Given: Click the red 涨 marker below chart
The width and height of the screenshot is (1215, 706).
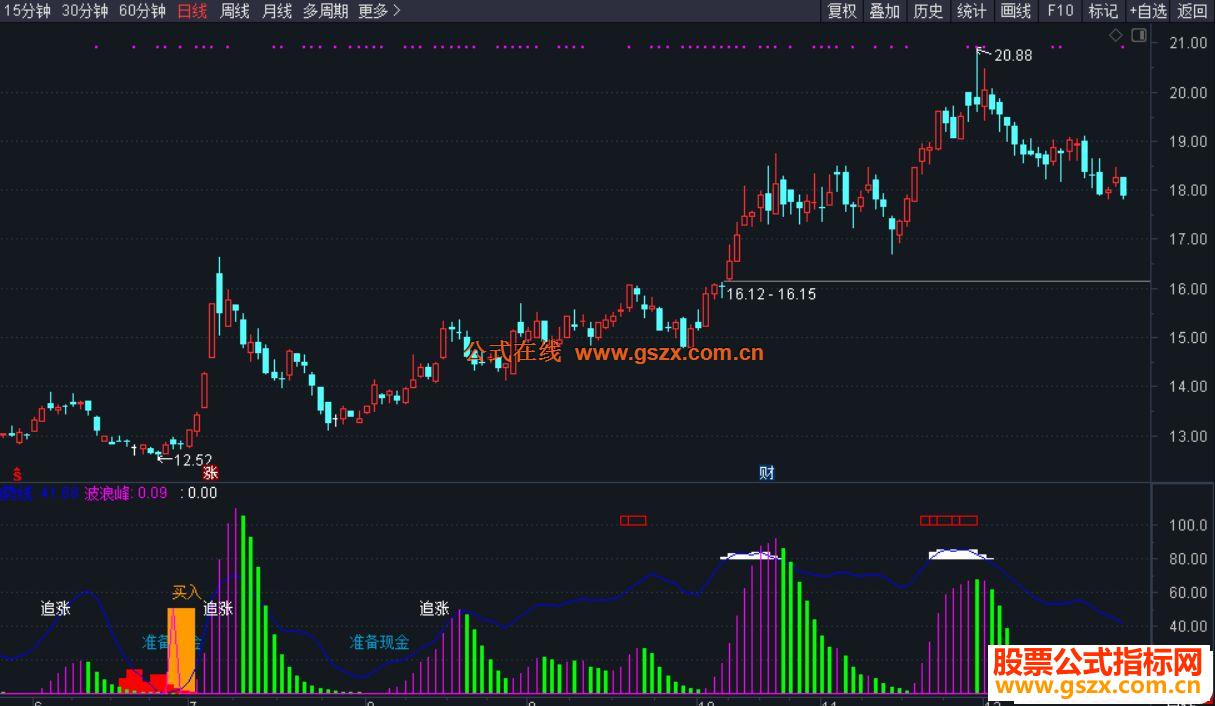Looking at the screenshot, I should tap(210, 472).
